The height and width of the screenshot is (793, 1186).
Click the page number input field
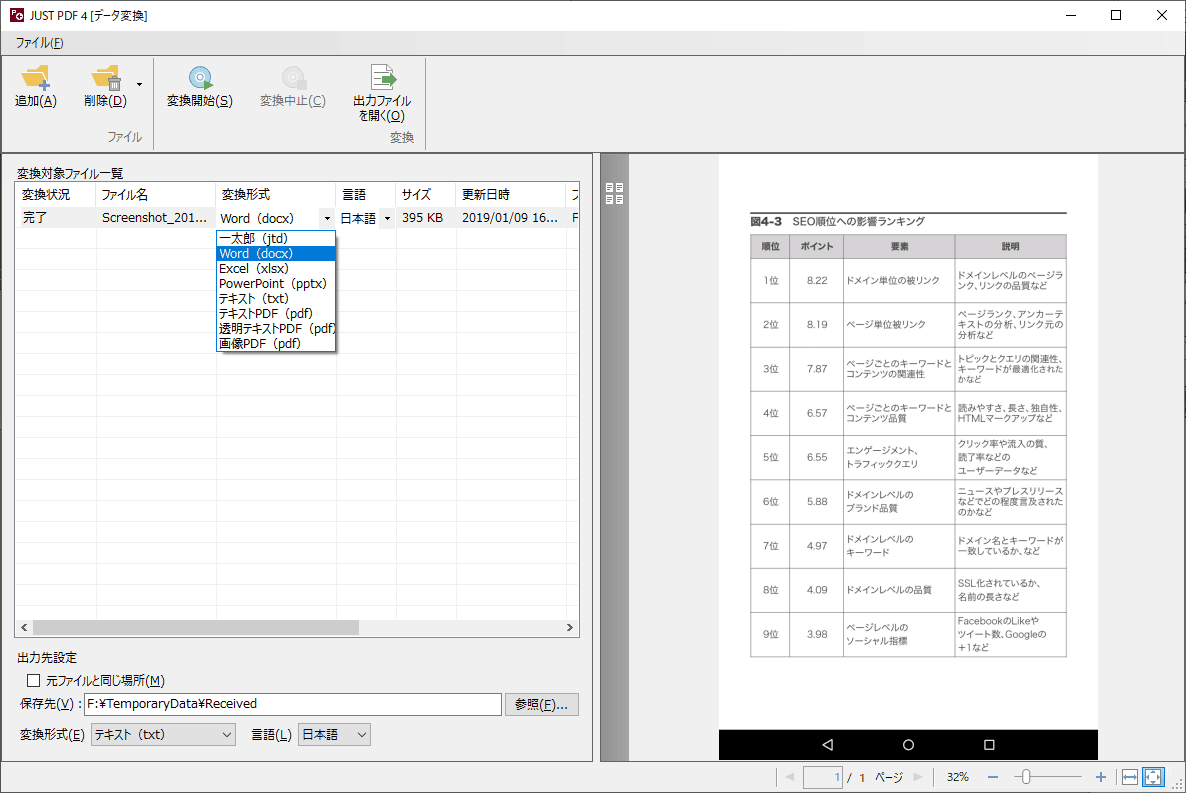823,777
